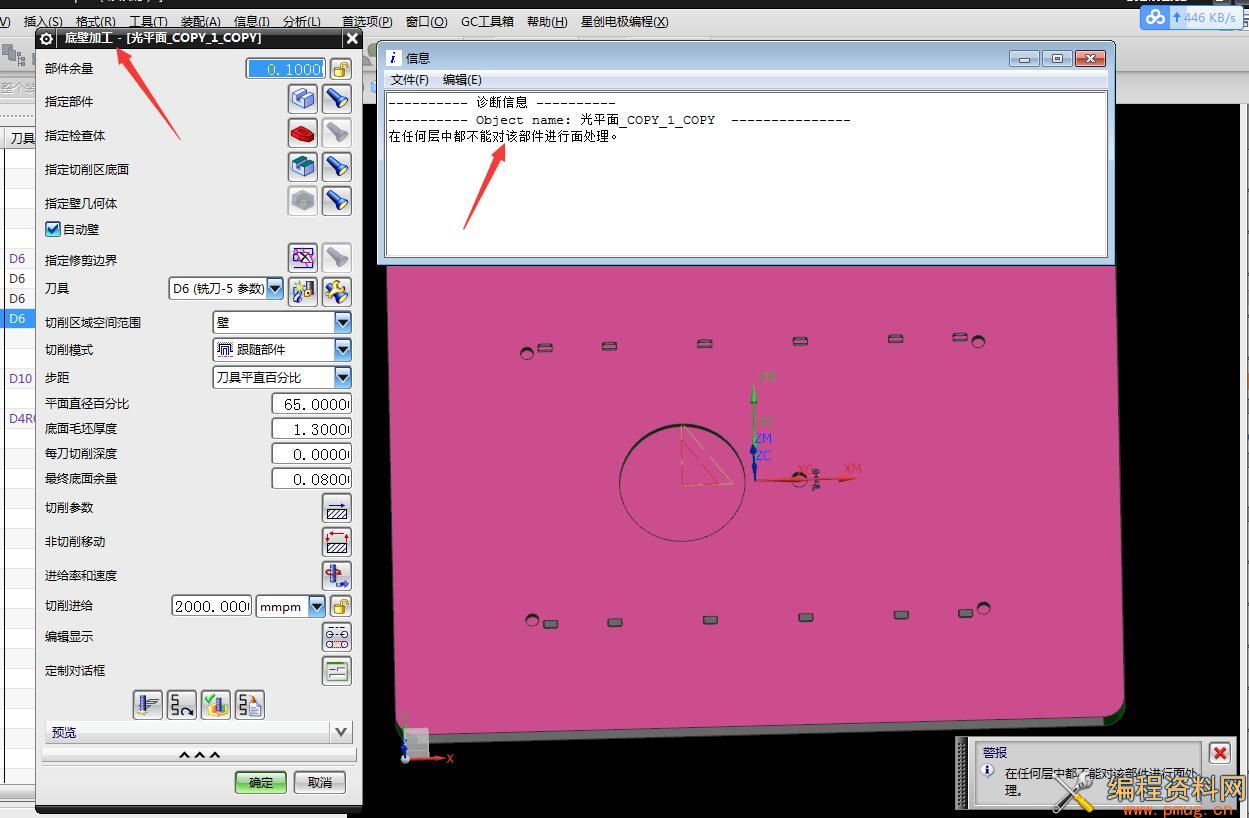Open the 星创电极编程(X) menu
The image size is (1249, 818).
pos(625,21)
